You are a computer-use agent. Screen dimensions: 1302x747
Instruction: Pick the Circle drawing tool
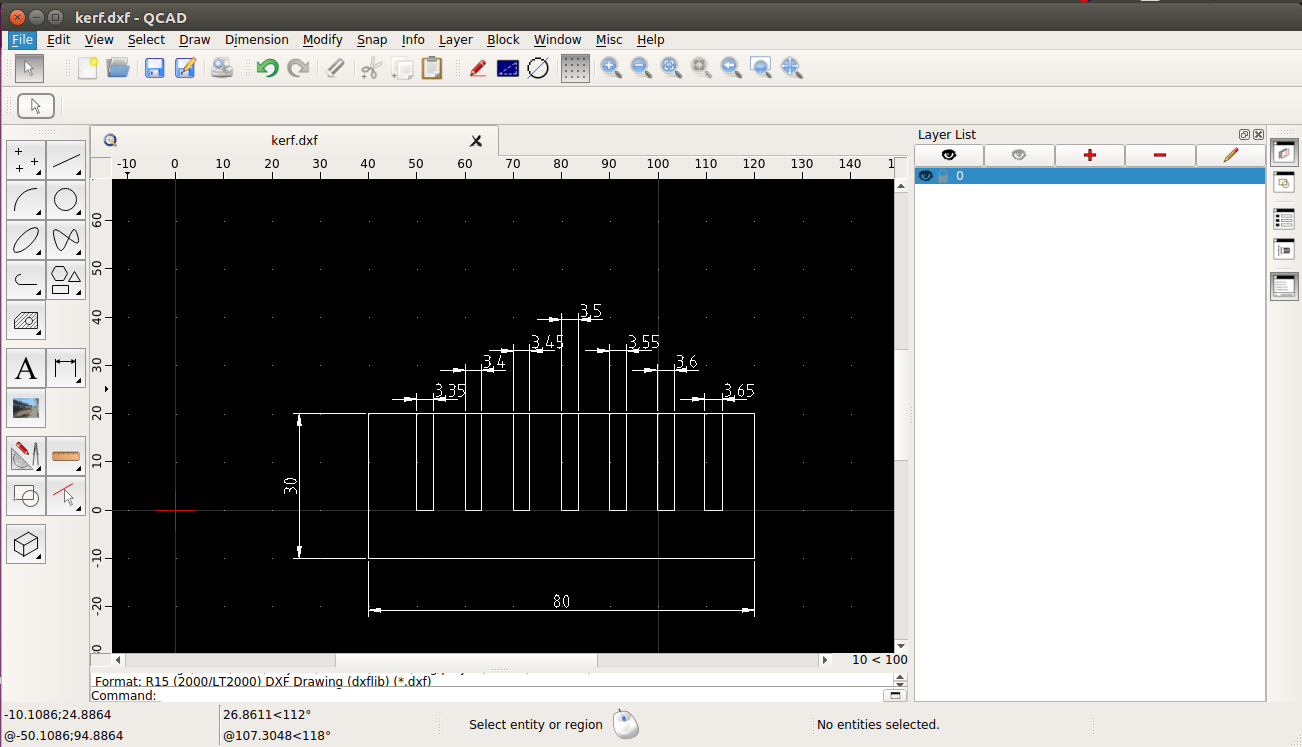66,200
